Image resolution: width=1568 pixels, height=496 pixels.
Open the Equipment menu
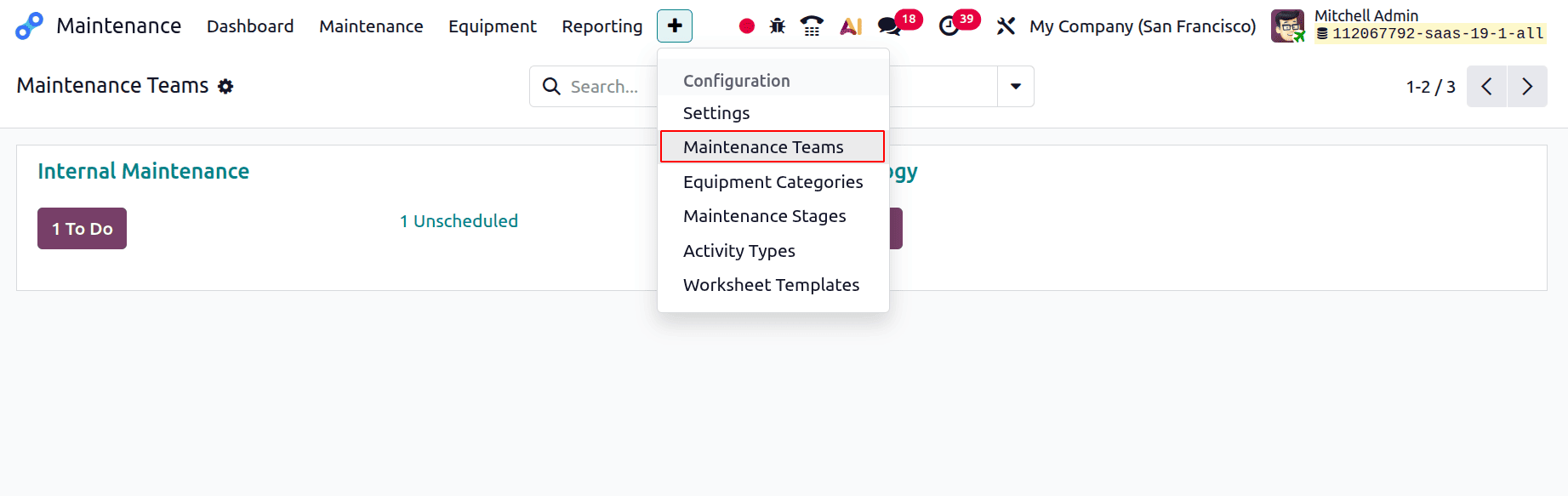493,26
